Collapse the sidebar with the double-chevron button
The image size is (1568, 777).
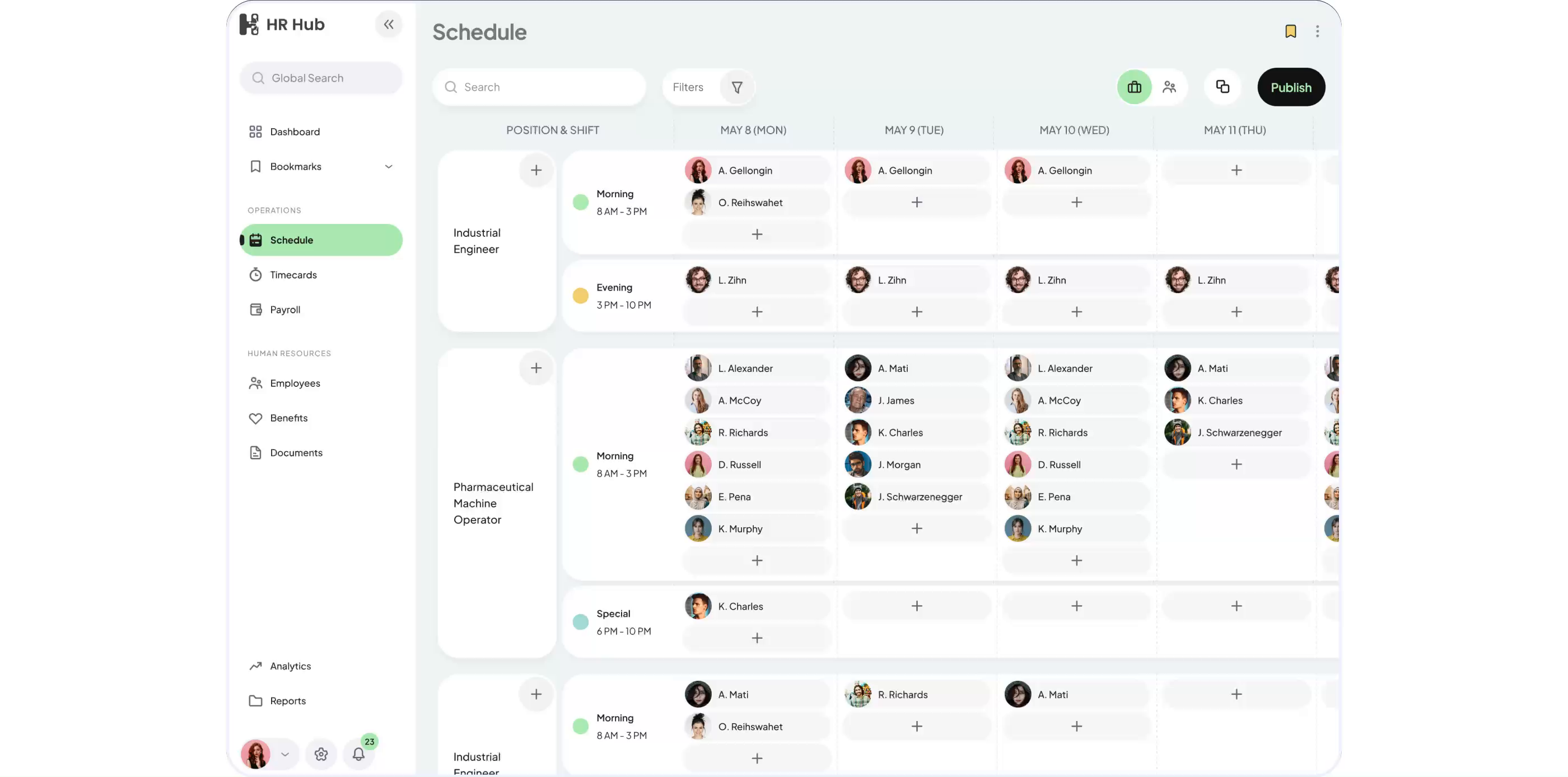(x=388, y=24)
